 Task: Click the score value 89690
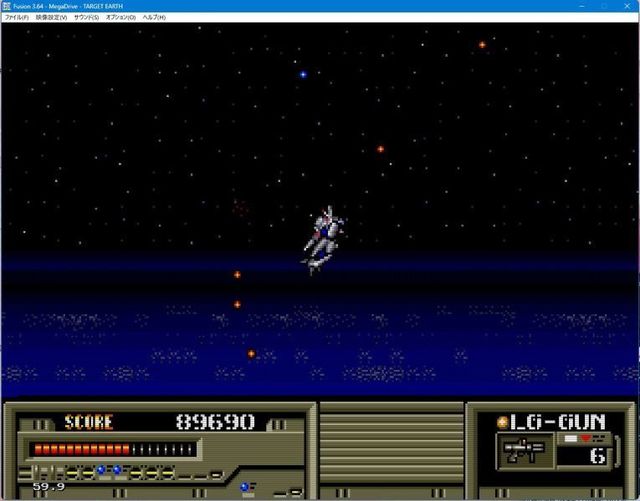pos(215,422)
